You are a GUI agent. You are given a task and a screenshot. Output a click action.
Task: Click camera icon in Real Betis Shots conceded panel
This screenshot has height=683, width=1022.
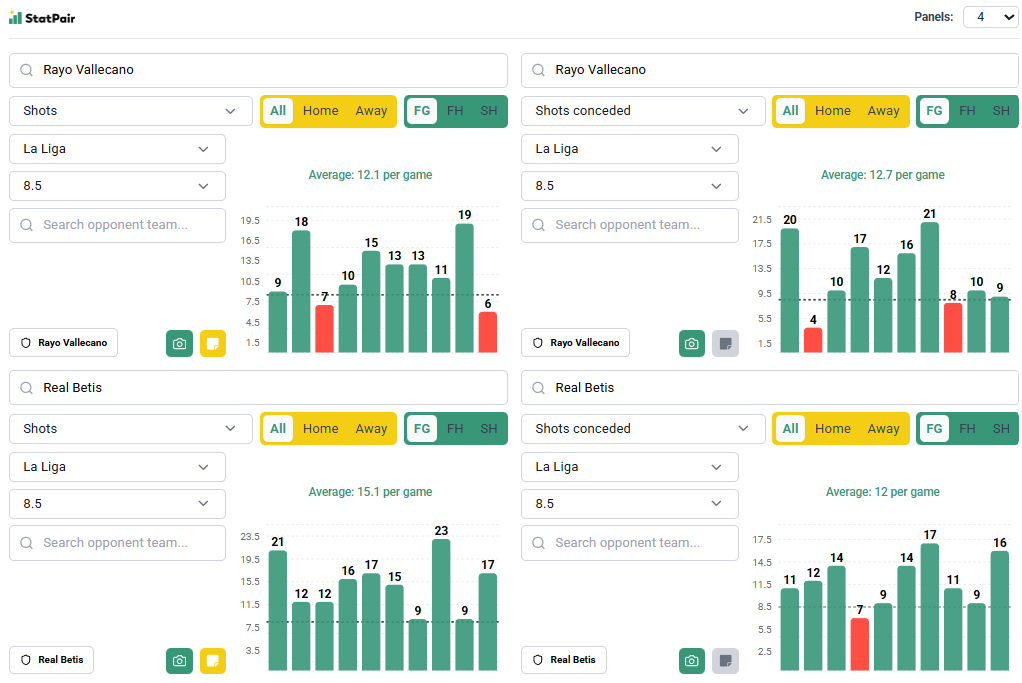[x=691, y=661]
